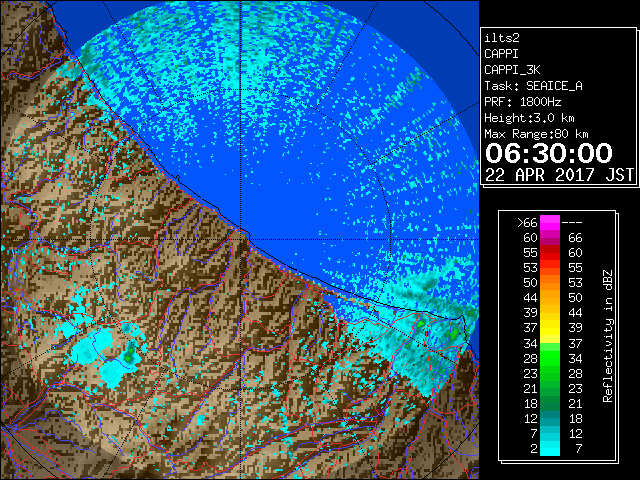
Task: Click the 'CAPPI' product text line
Action: pos(501,54)
